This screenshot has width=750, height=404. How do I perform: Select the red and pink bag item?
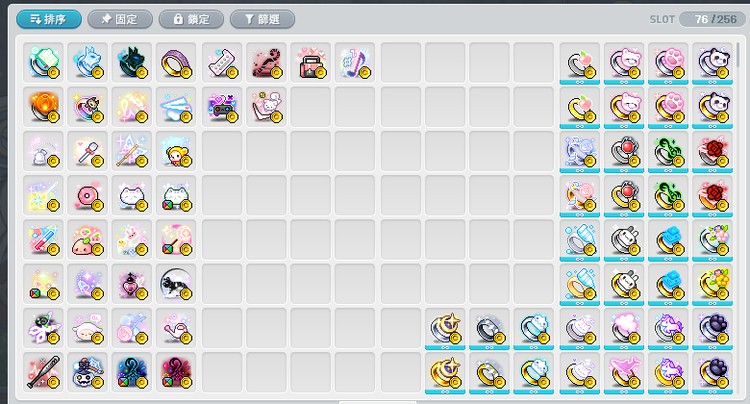tap(311, 62)
